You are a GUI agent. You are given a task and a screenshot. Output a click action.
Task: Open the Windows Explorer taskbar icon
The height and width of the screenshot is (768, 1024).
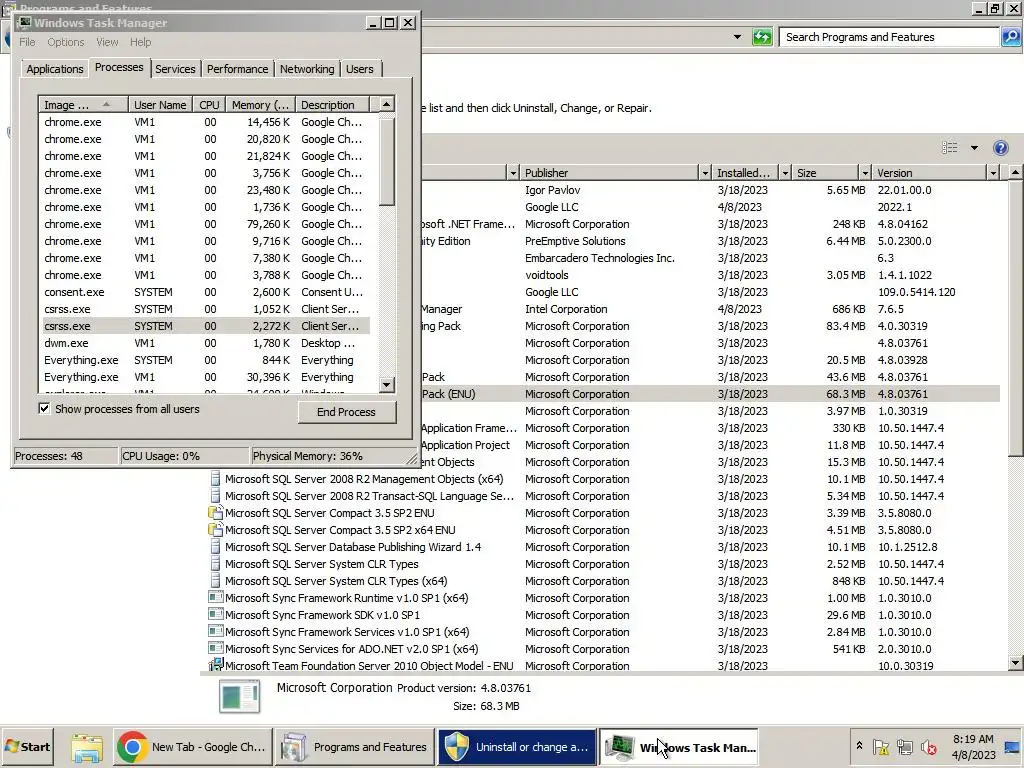87,747
